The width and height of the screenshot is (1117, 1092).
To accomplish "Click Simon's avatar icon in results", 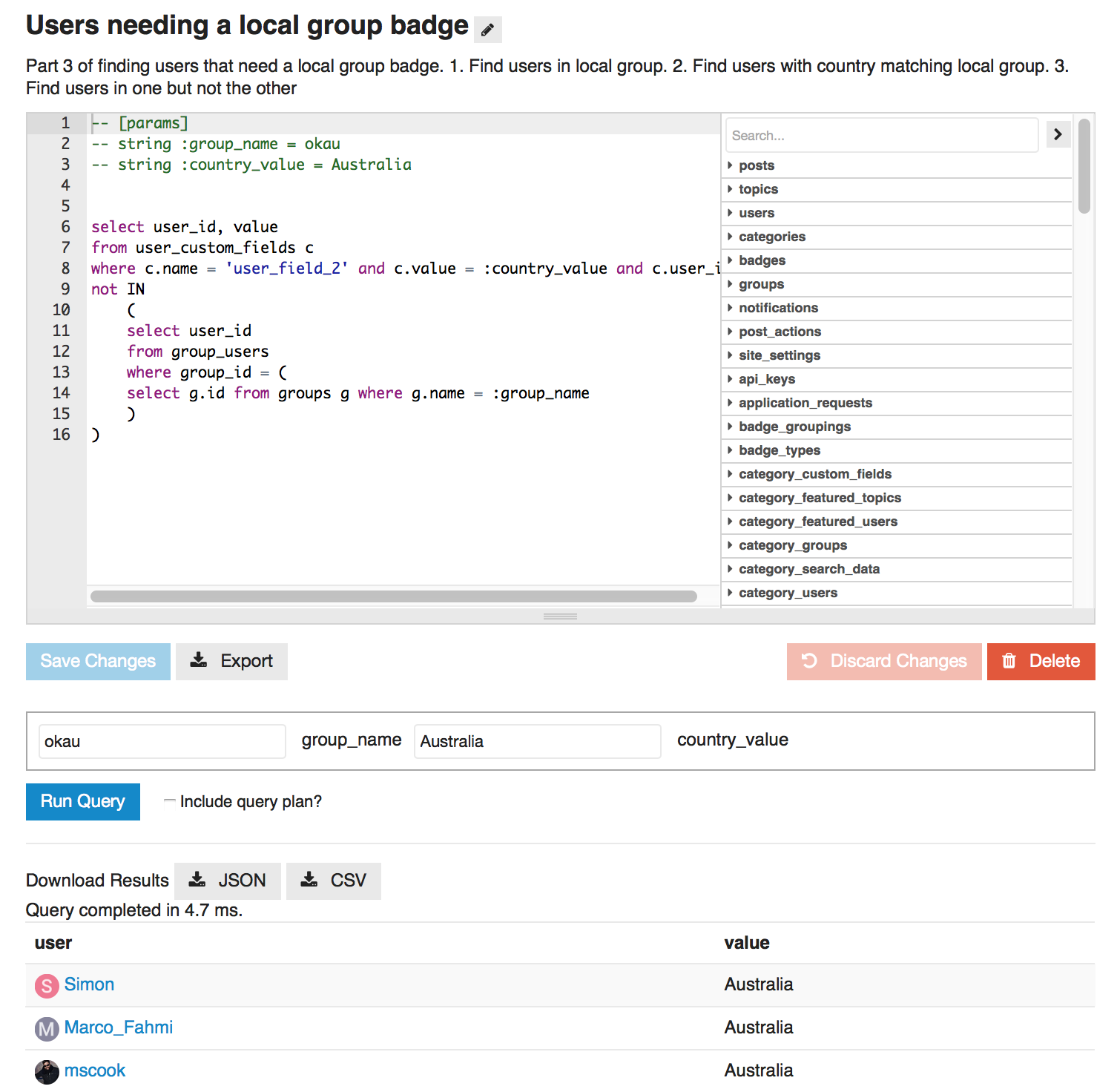I will pos(47,985).
